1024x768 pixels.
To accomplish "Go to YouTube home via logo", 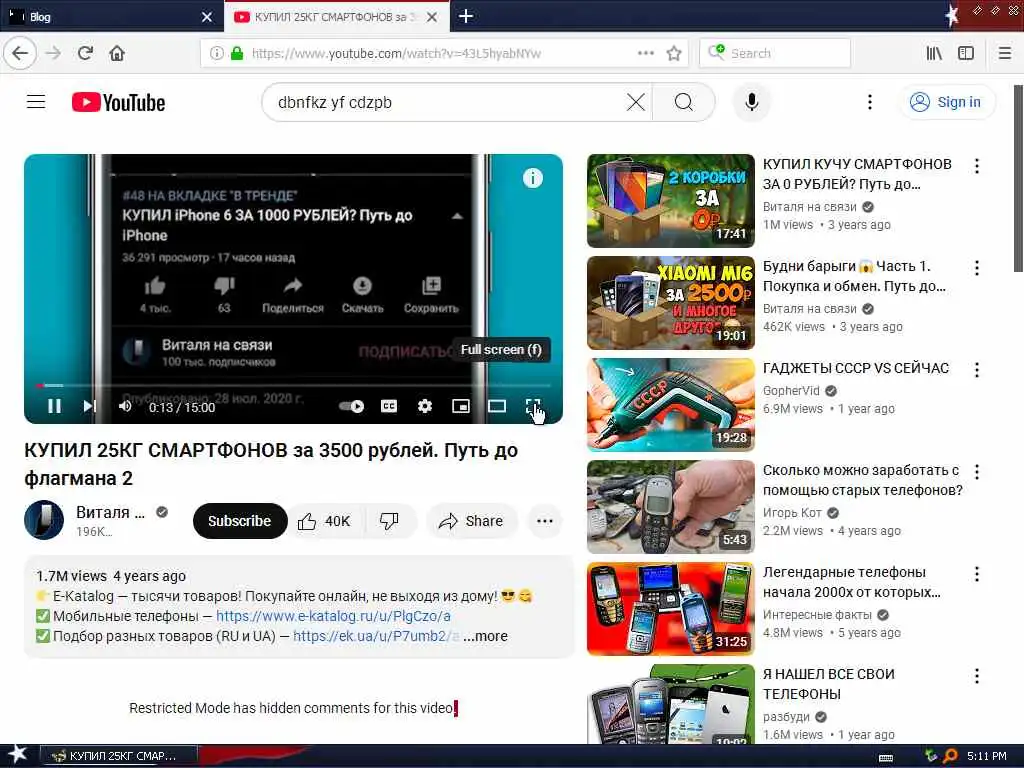I will (118, 103).
